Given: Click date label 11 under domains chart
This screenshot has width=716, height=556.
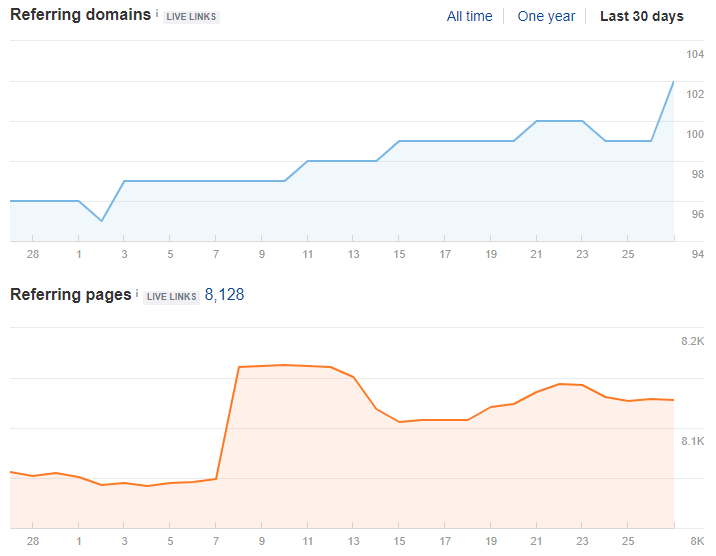Looking at the screenshot, I should pos(307,254).
